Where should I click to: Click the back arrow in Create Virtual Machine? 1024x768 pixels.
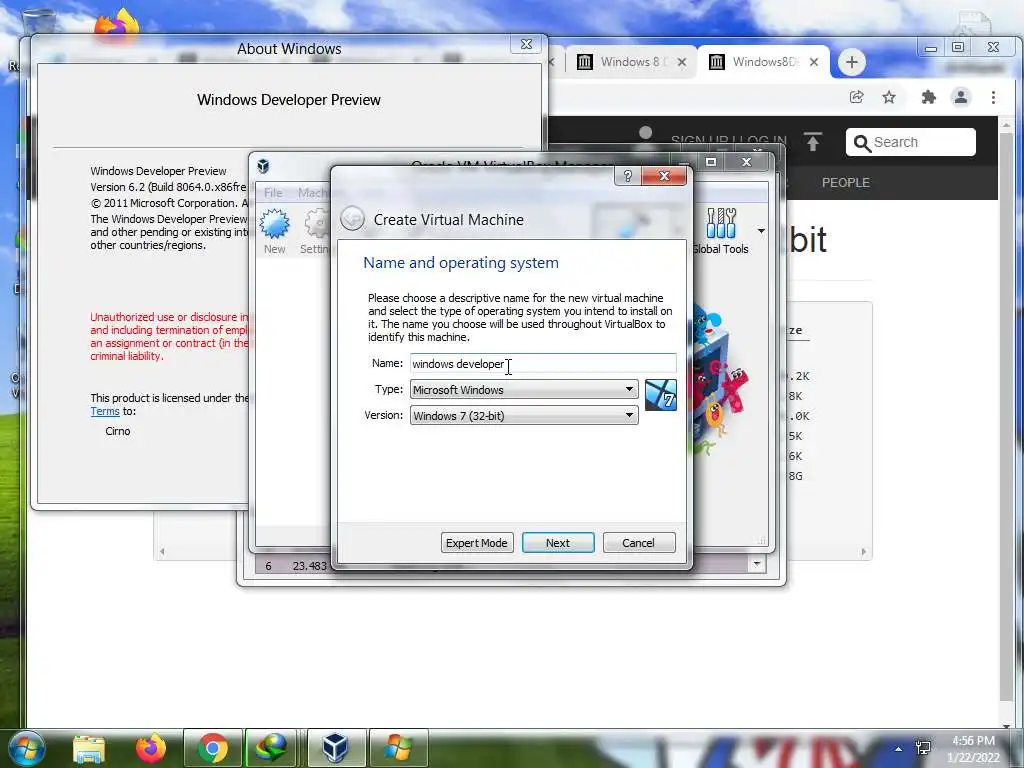pyautogui.click(x=352, y=219)
